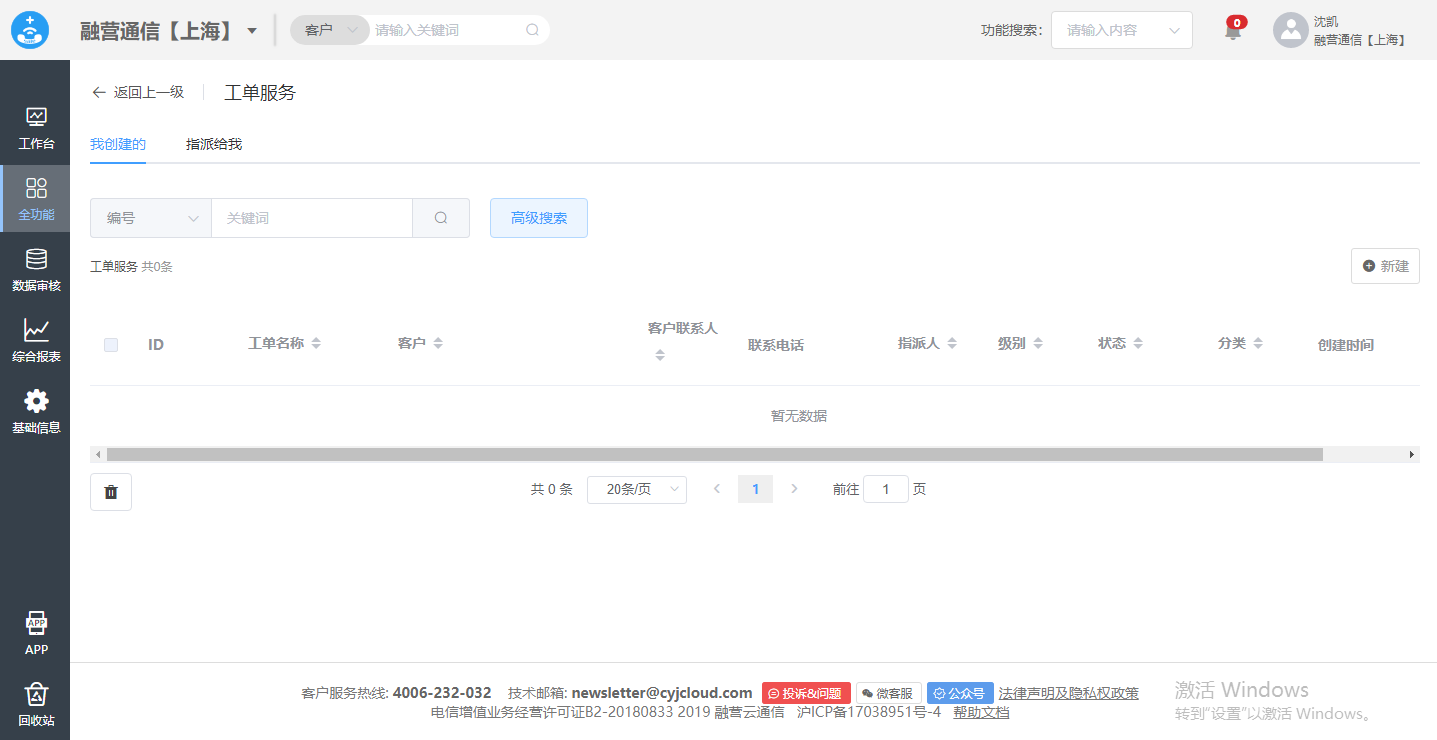1437x740 pixels.
Task: Expand the 编号 search field dropdown
Action: point(151,218)
